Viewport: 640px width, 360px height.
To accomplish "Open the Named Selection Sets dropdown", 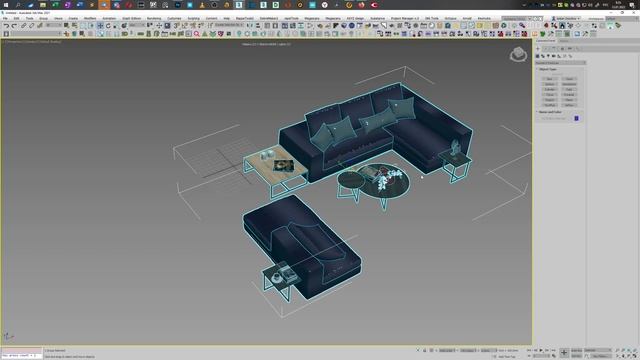I will 229,25.
